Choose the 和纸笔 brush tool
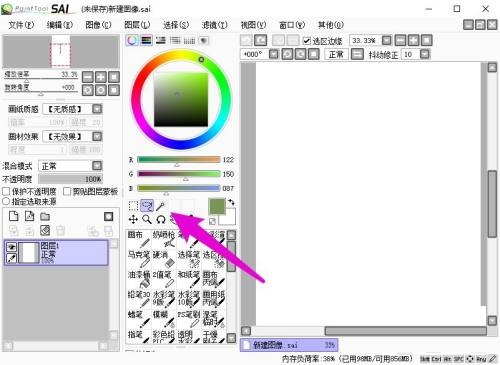 coord(189,279)
